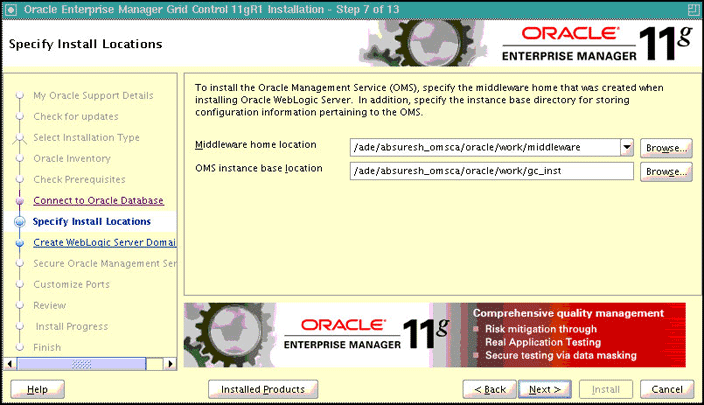
Task: Click the step panel horizontal scrollbar thumb
Action: tap(81, 364)
